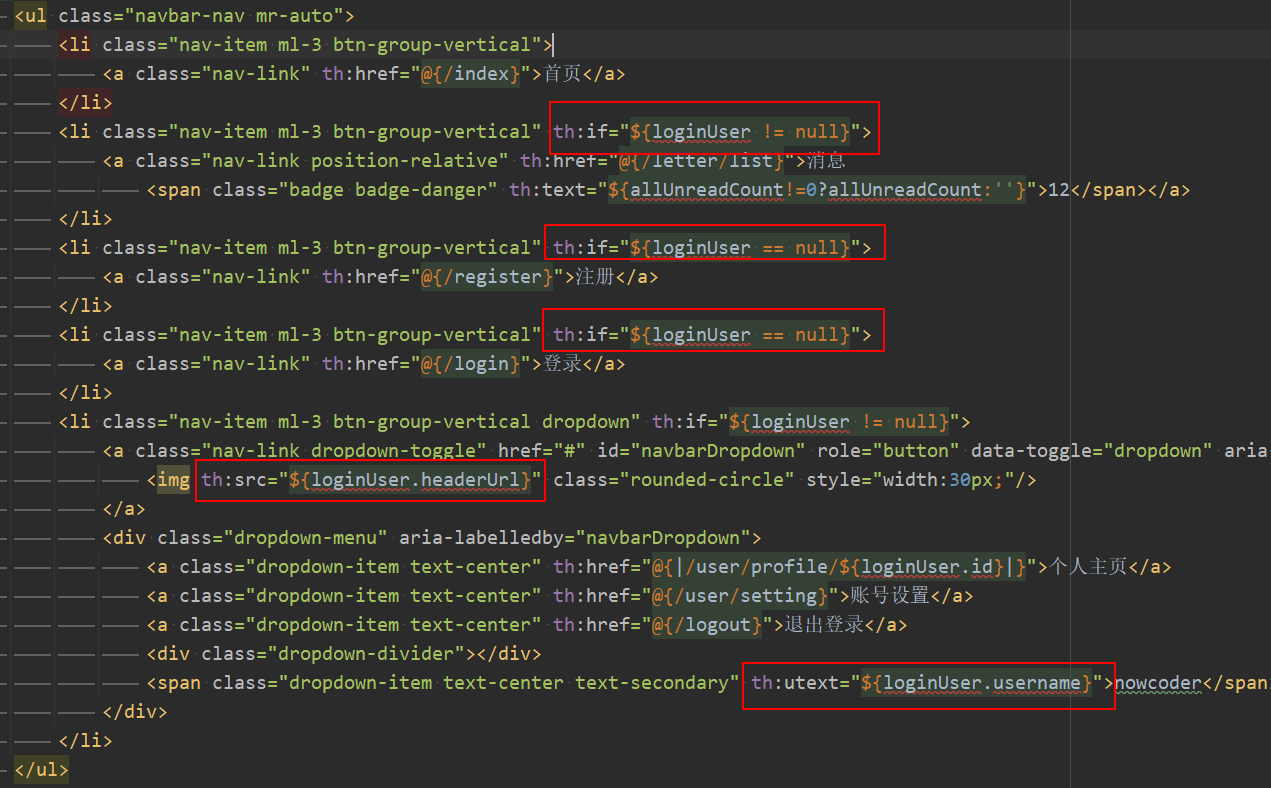Click the "@{/logout}" URL expression
The height and width of the screenshot is (788, 1271).
706,624
